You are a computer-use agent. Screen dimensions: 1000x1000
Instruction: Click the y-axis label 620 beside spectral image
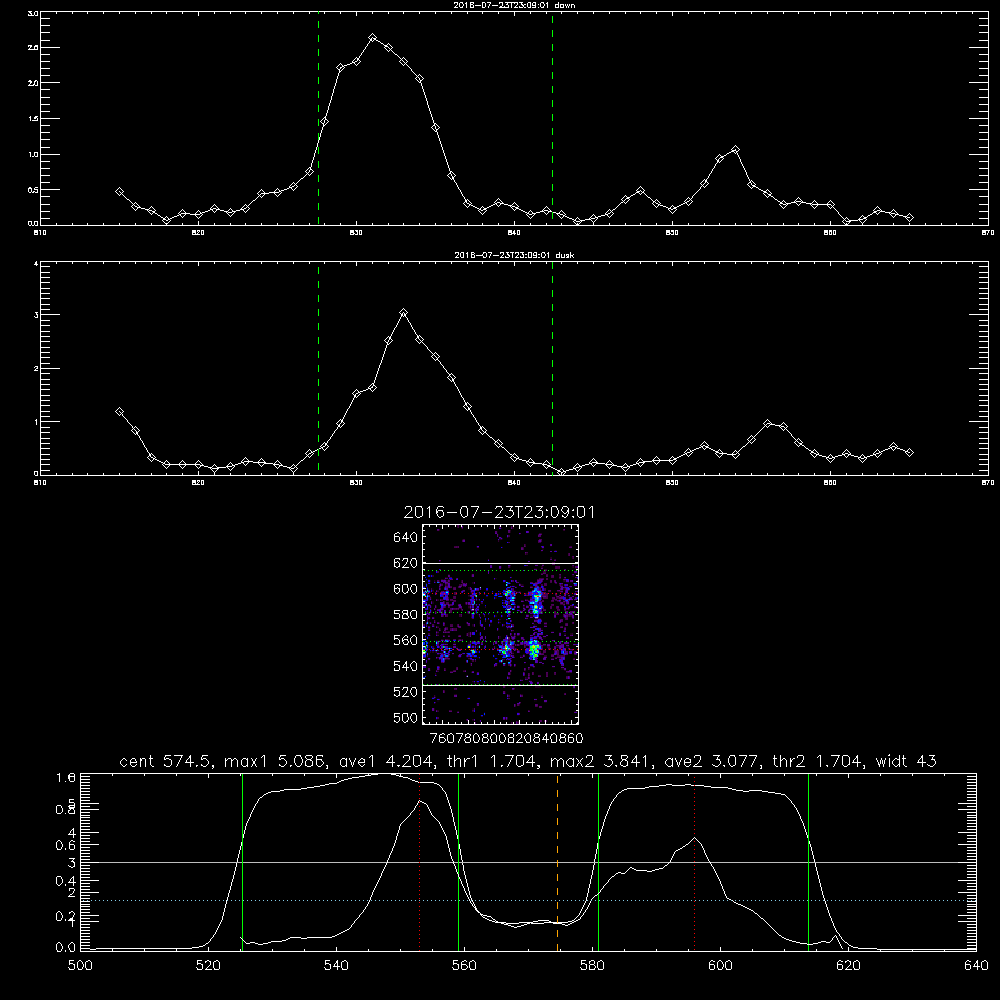point(406,563)
